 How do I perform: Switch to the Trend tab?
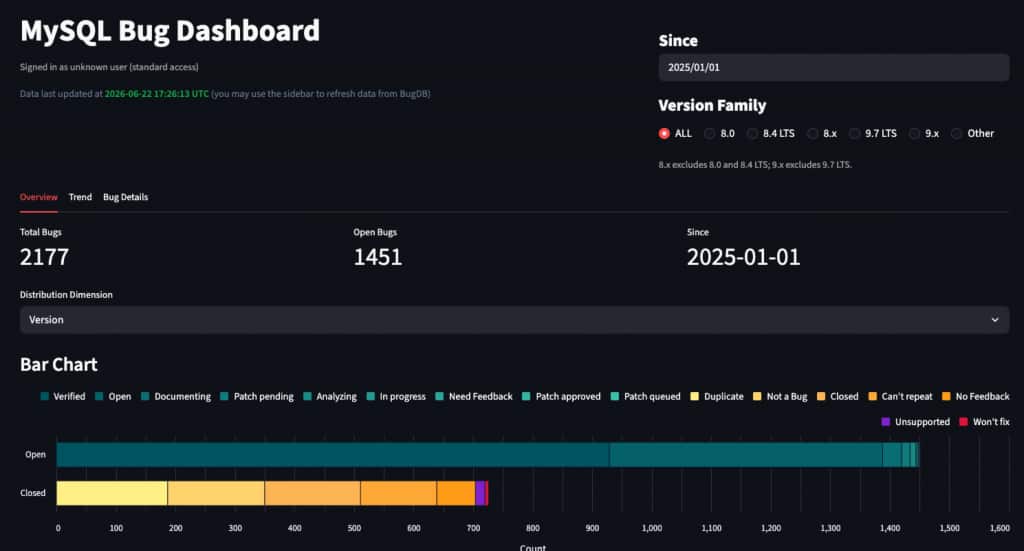[x=80, y=197]
